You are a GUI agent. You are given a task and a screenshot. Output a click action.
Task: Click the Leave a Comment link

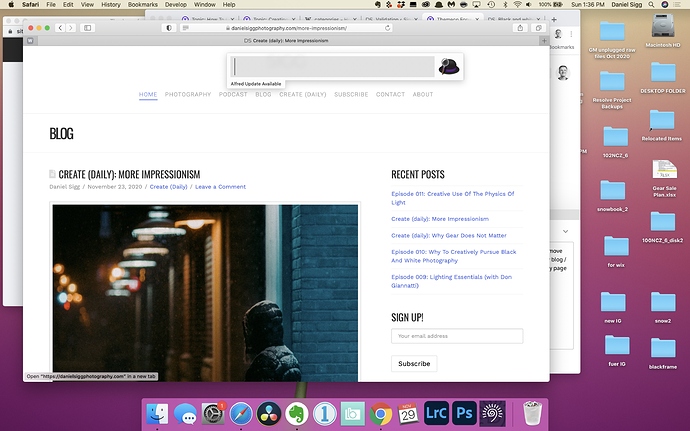pyautogui.click(x=220, y=187)
